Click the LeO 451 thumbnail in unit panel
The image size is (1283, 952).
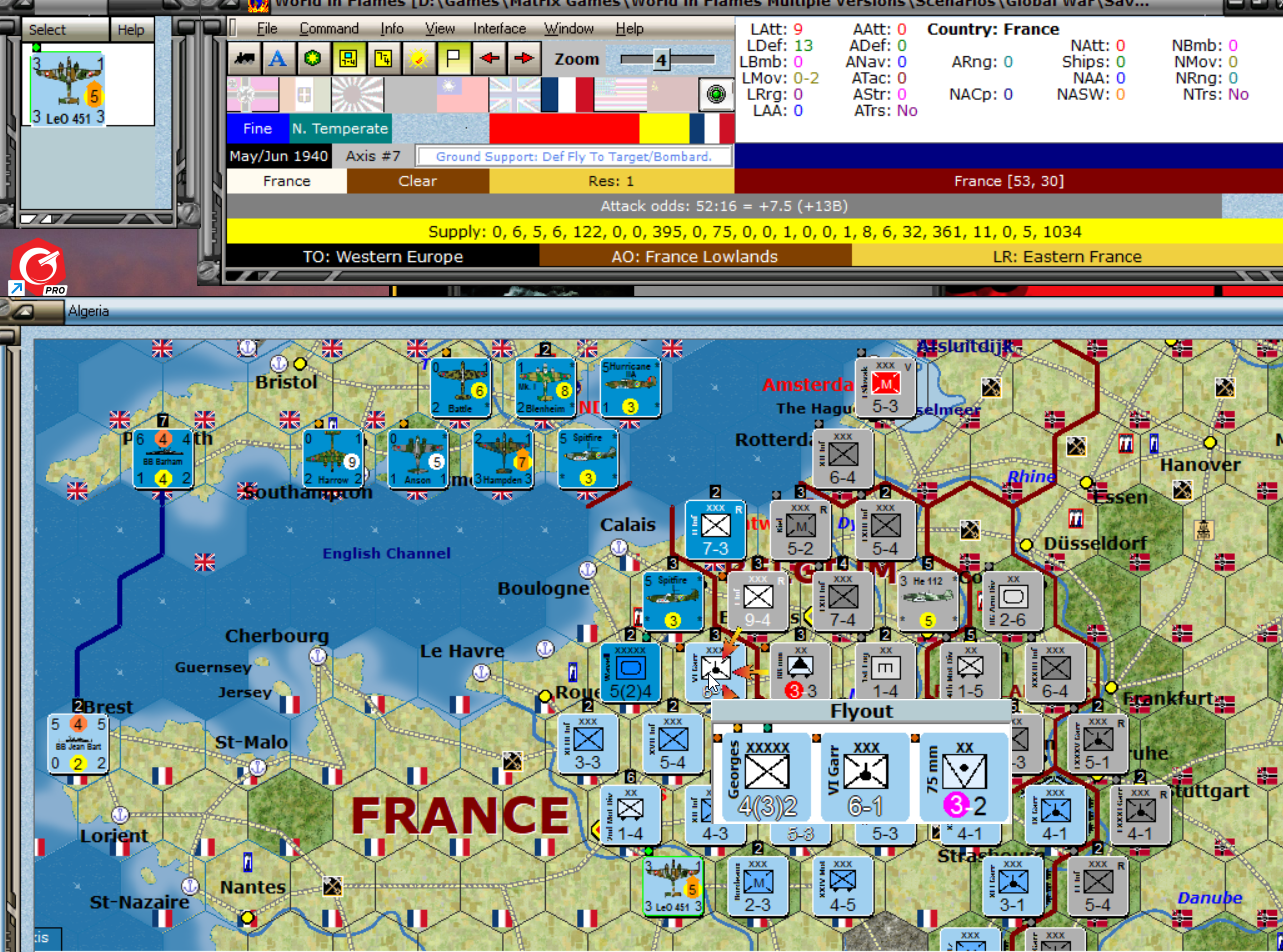point(68,89)
